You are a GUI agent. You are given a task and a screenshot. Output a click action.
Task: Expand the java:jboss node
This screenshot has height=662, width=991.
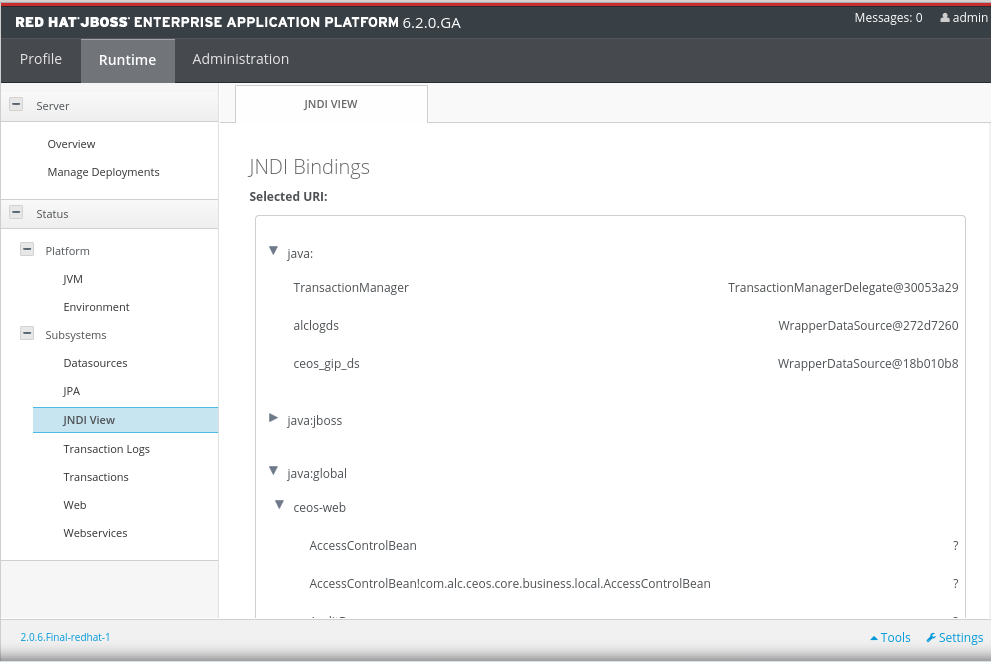point(274,418)
